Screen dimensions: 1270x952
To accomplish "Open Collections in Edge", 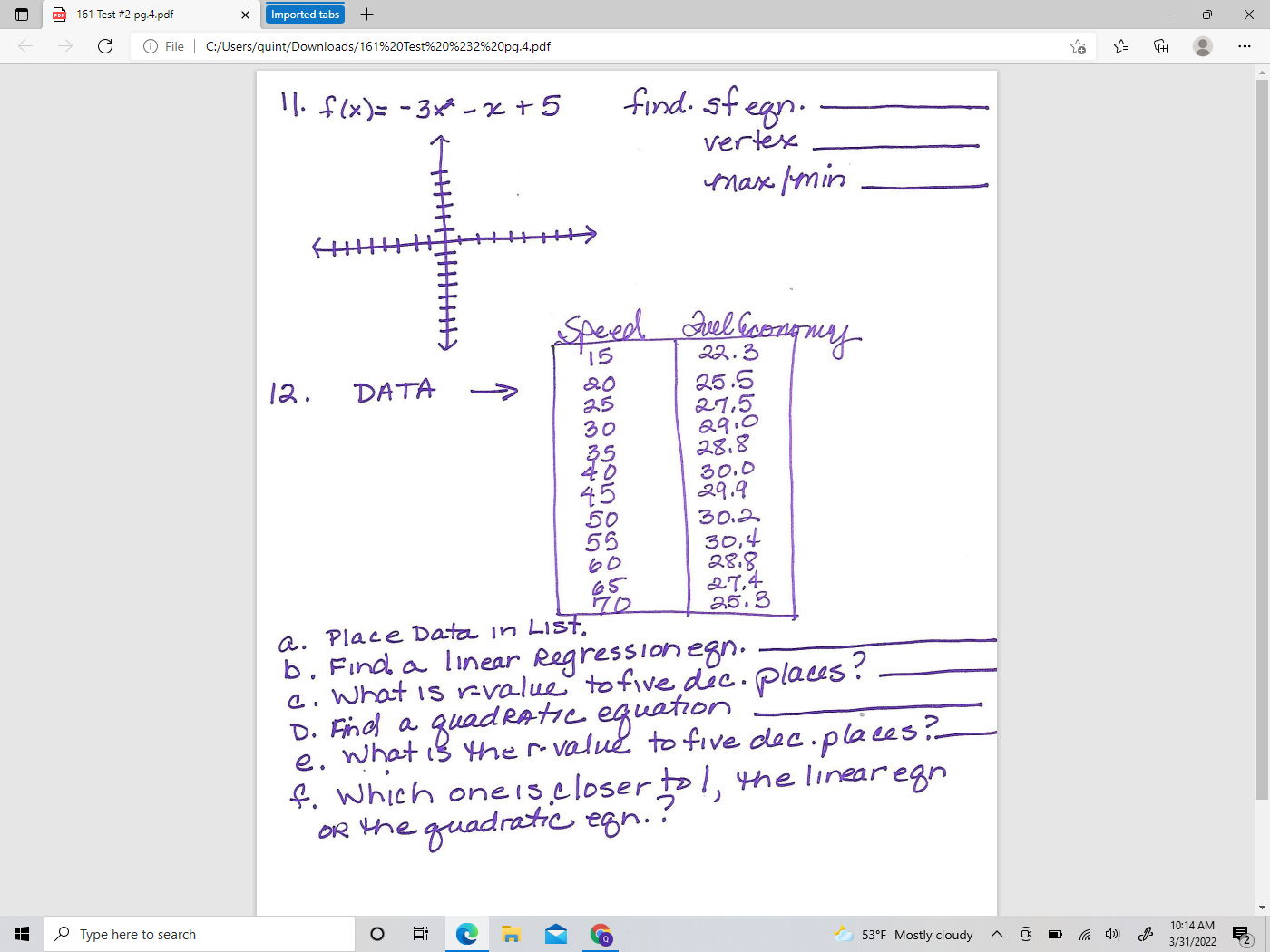I will pyautogui.click(x=1160, y=46).
